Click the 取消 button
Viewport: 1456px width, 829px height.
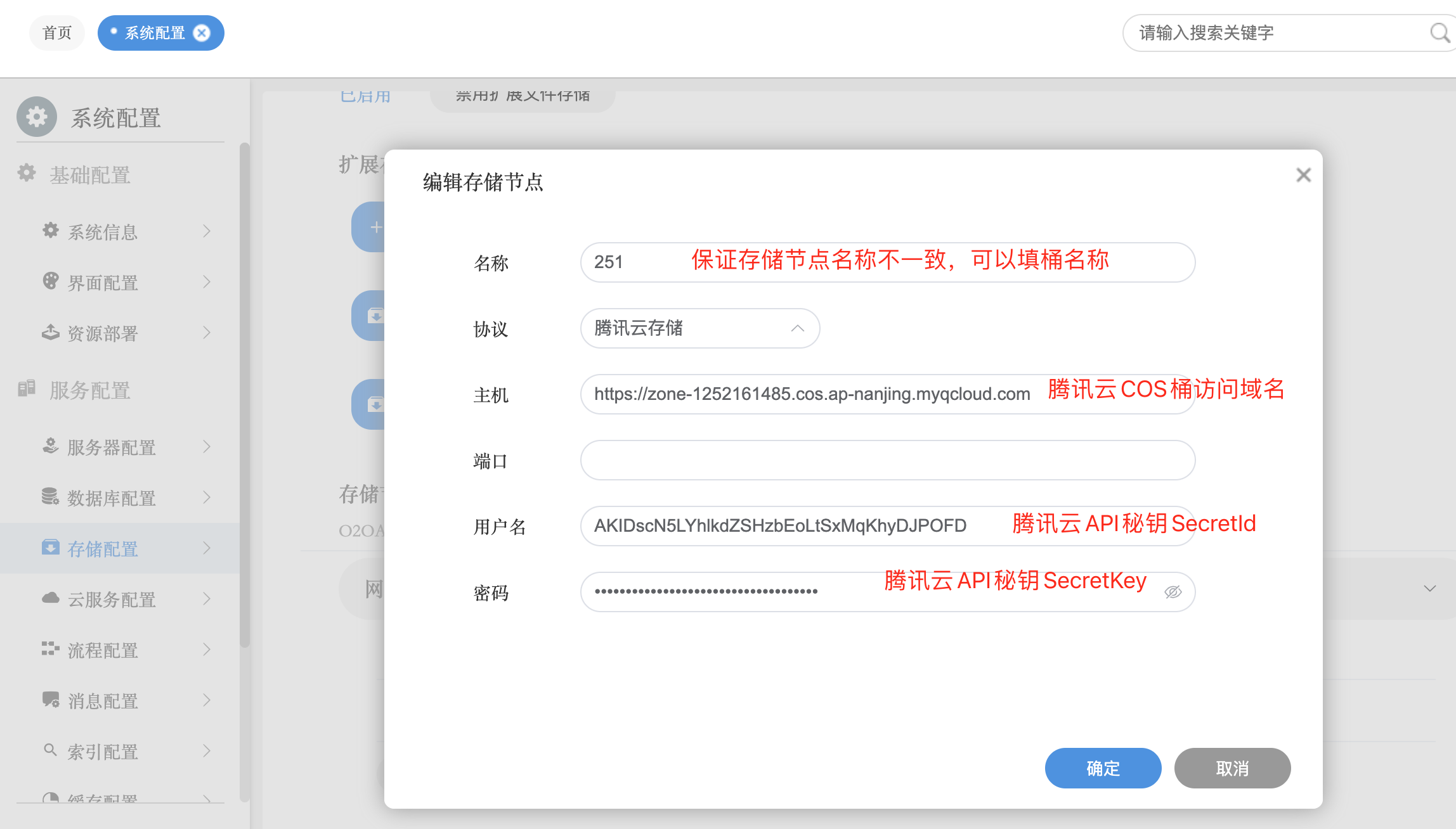(x=1232, y=768)
